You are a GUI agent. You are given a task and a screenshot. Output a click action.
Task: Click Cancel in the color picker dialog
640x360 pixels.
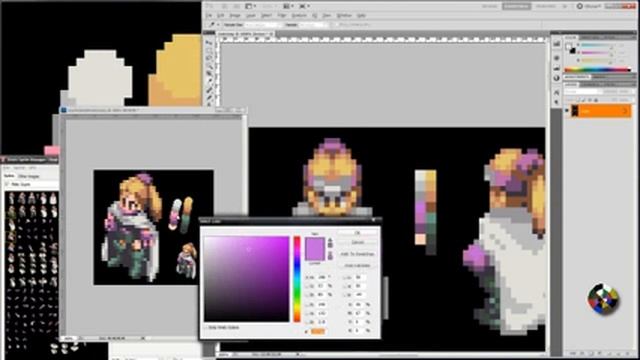coord(358,242)
